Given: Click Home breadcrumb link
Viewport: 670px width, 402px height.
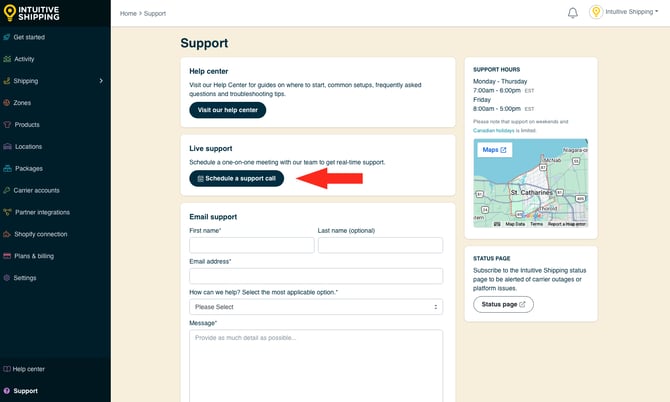Looking at the screenshot, I should pos(128,14).
